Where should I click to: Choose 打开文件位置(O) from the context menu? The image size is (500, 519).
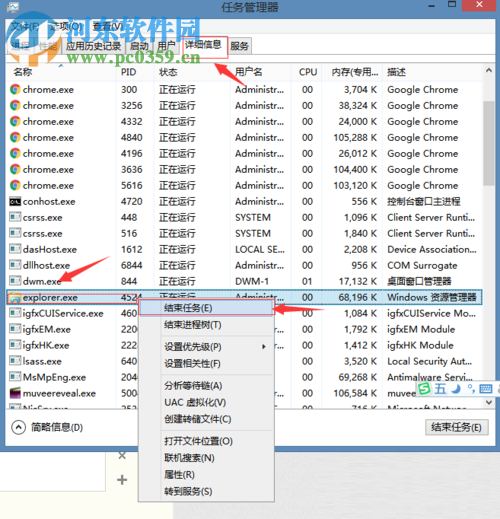tap(206, 441)
